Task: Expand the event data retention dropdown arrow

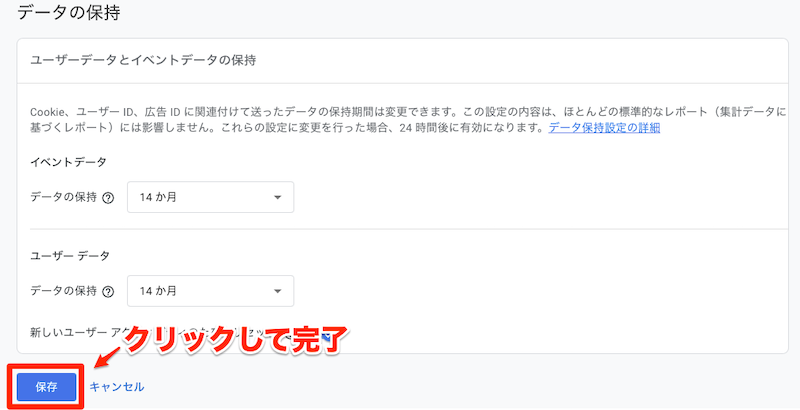Action: point(277,198)
